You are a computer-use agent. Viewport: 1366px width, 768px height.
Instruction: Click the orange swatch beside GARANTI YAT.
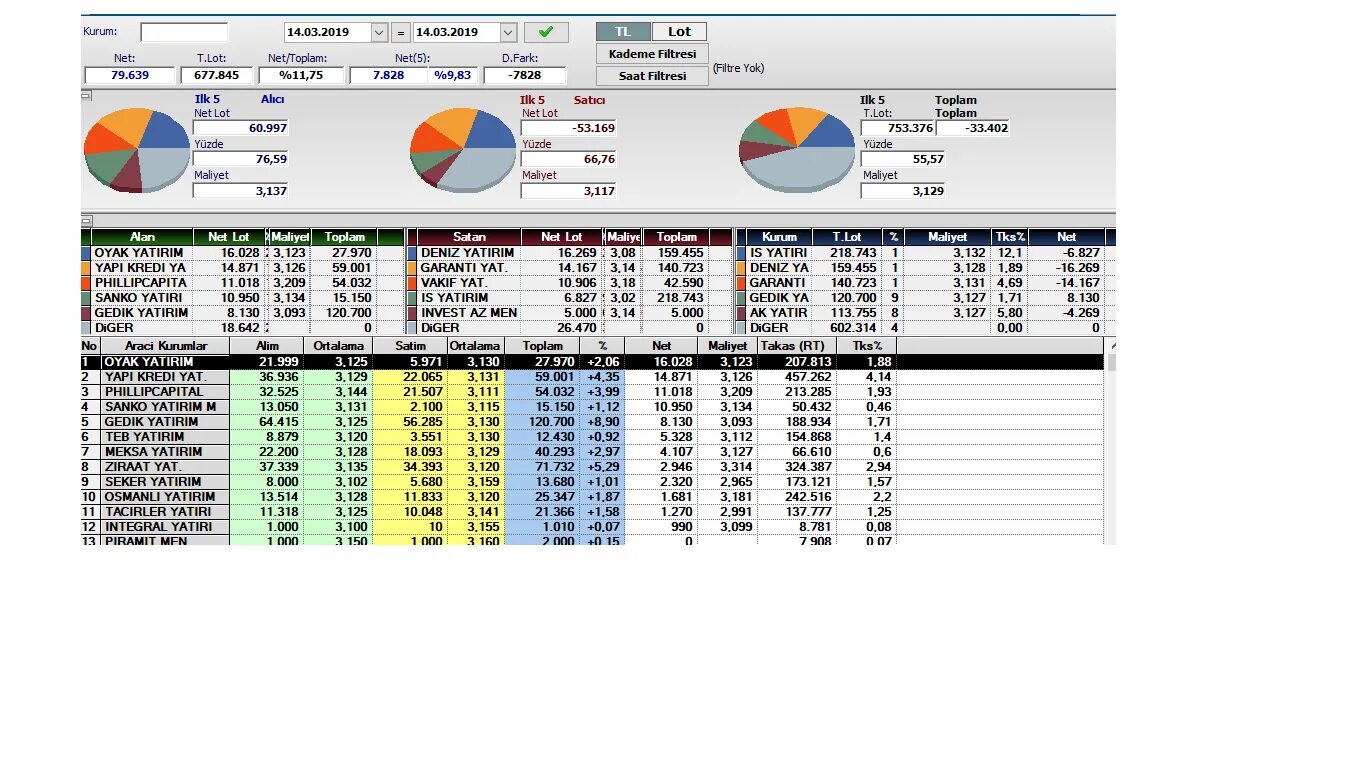pos(412,268)
